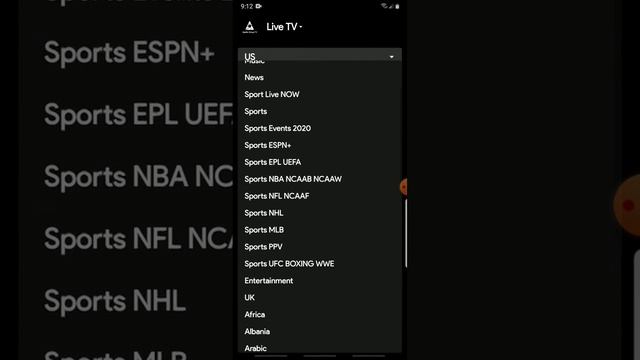Select the plain Sports category

click(x=256, y=111)
